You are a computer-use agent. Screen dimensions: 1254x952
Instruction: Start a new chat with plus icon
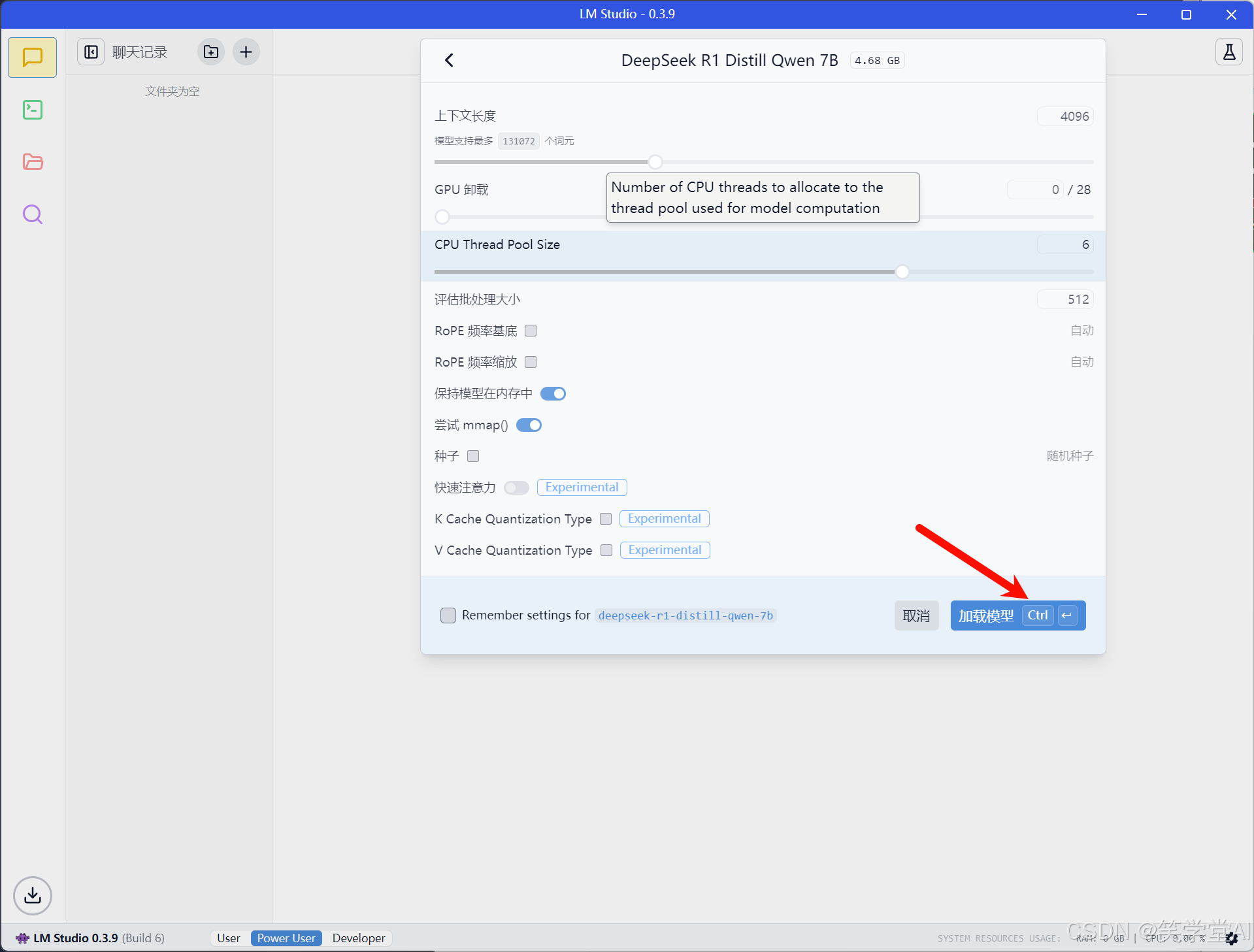246,52
